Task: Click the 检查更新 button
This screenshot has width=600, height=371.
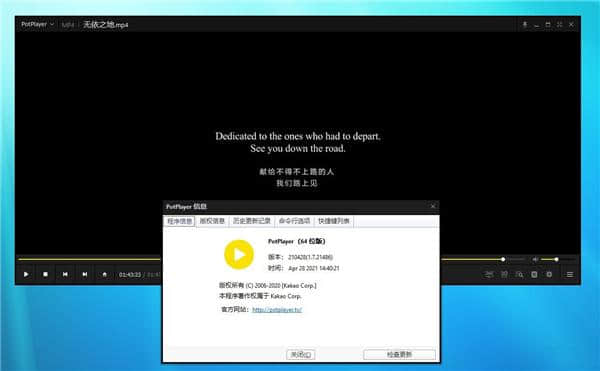Action: [399, 355]
